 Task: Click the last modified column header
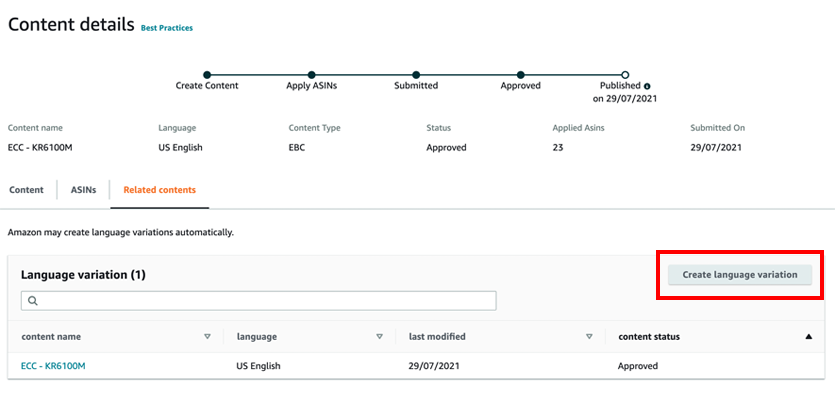(x=437, y=337)
